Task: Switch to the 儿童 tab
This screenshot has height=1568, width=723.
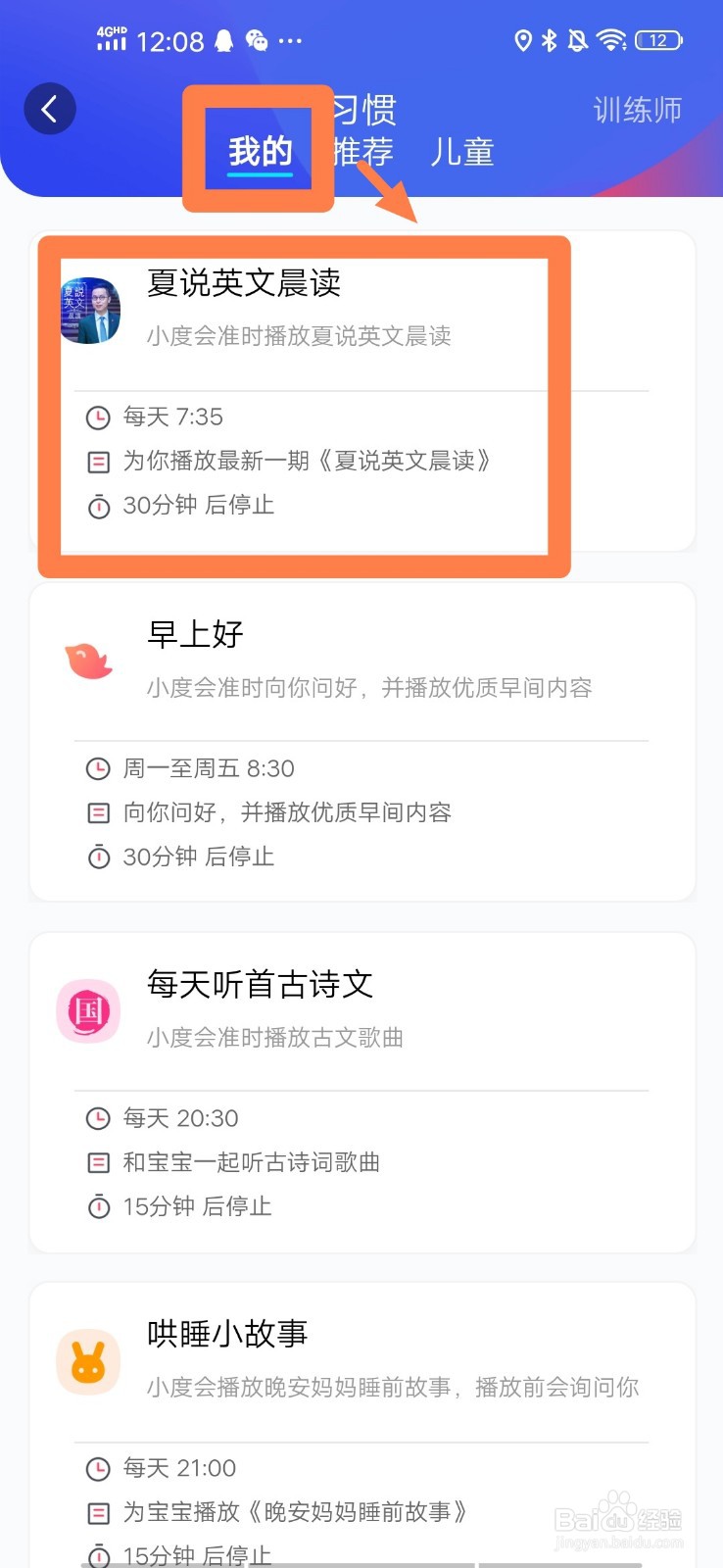Action: [462, 152]
